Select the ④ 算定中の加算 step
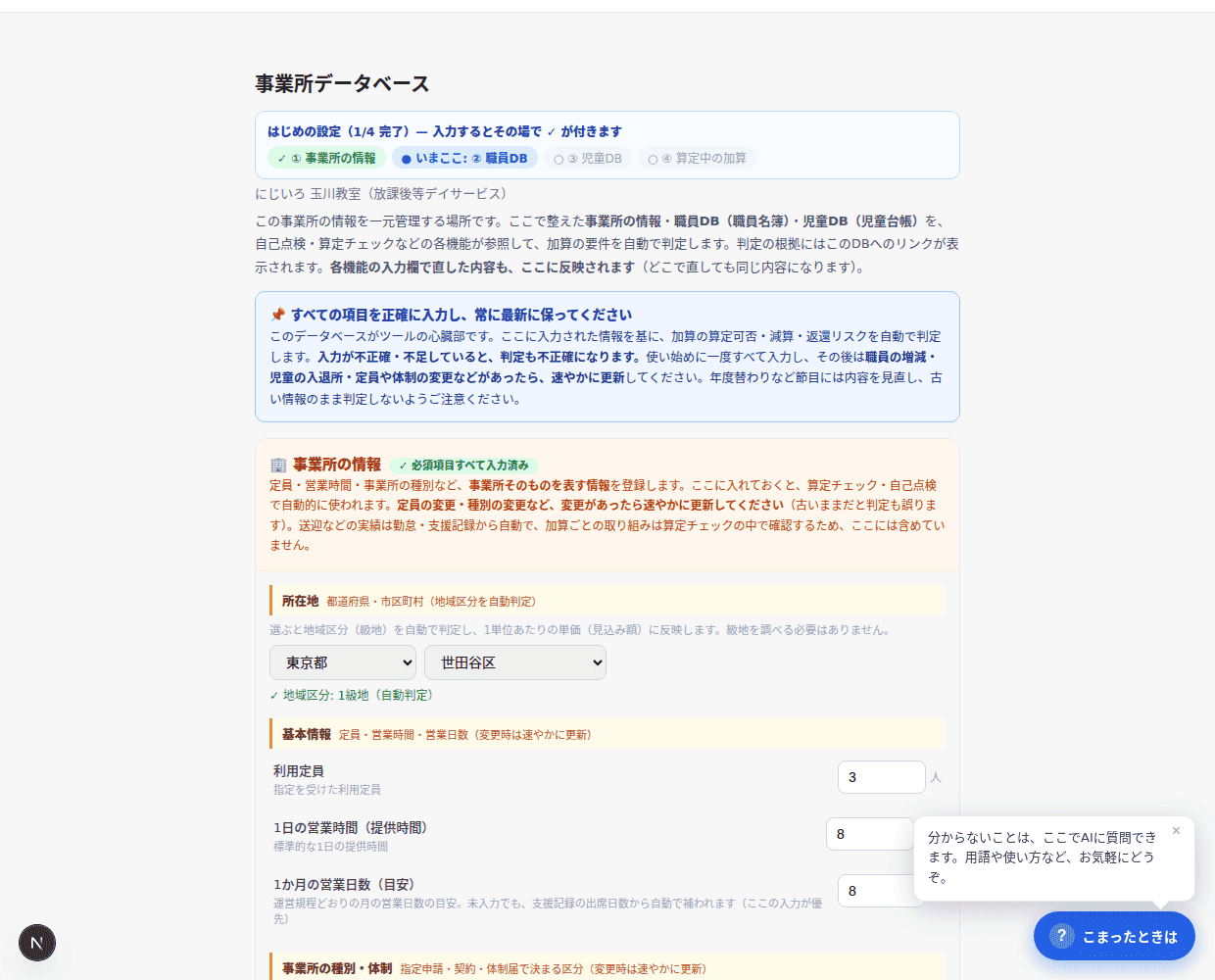This screenshot has width=1215, height=980. (697, 158)
